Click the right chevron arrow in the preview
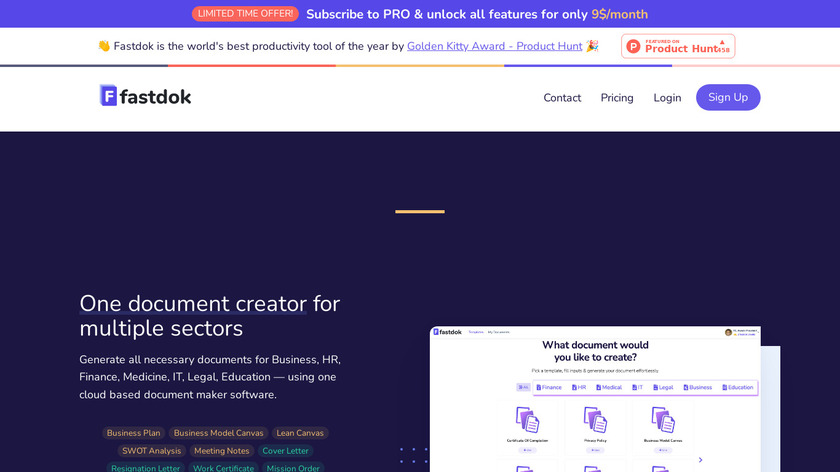 (700, 460)
